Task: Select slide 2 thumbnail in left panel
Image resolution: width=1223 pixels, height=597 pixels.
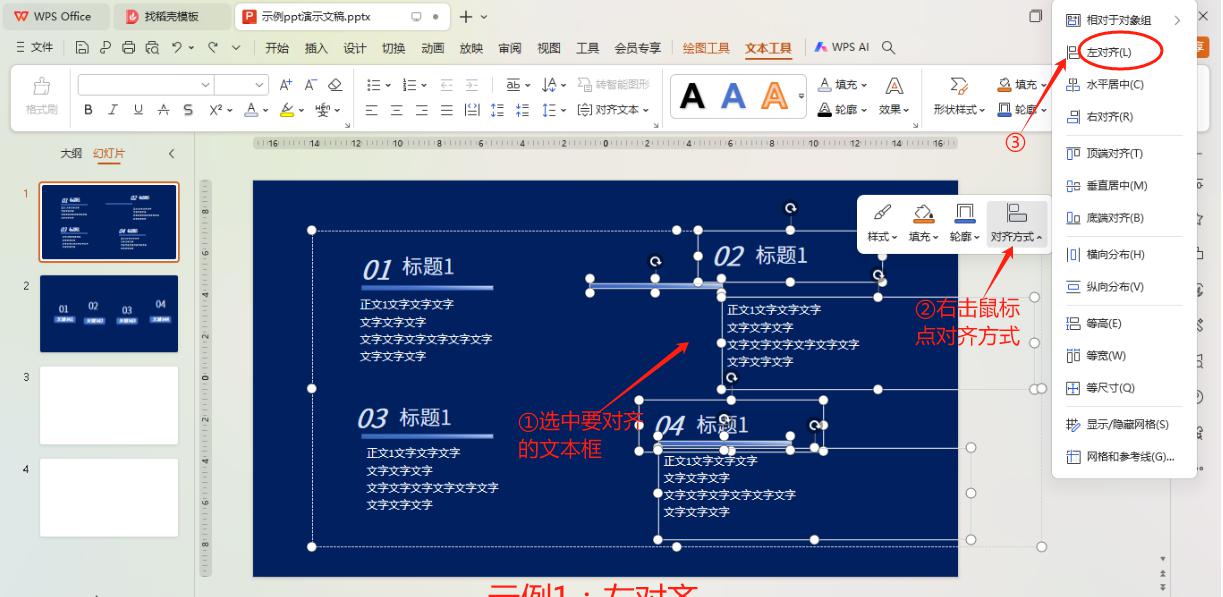Action: pyautogui.click(x=109, y=314)
